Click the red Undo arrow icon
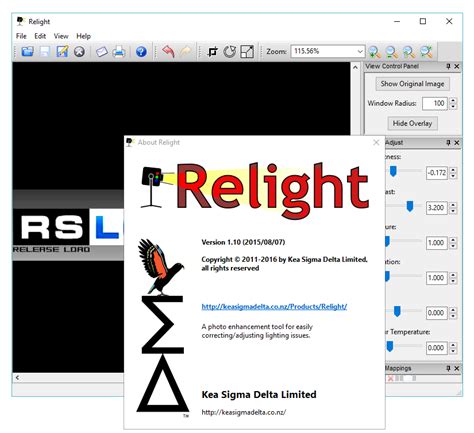474x433 pixels. (168, 52)
